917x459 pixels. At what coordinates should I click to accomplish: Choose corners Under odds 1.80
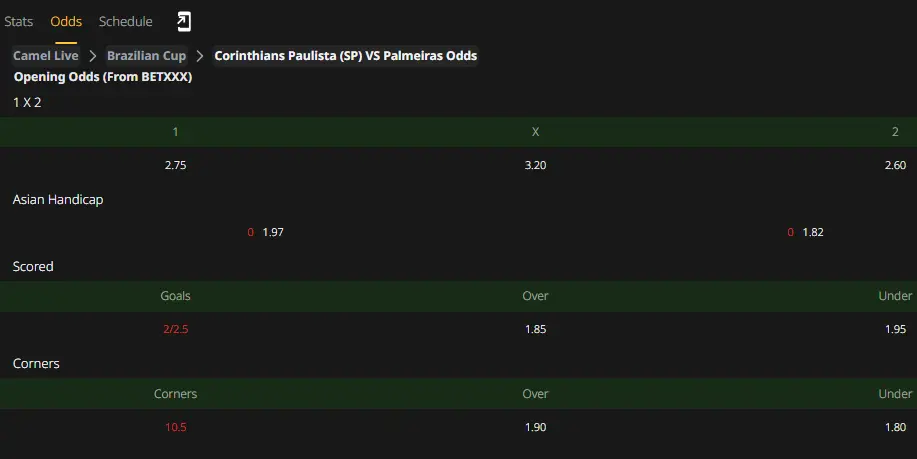pyautogui.click(x=895, y=427)
